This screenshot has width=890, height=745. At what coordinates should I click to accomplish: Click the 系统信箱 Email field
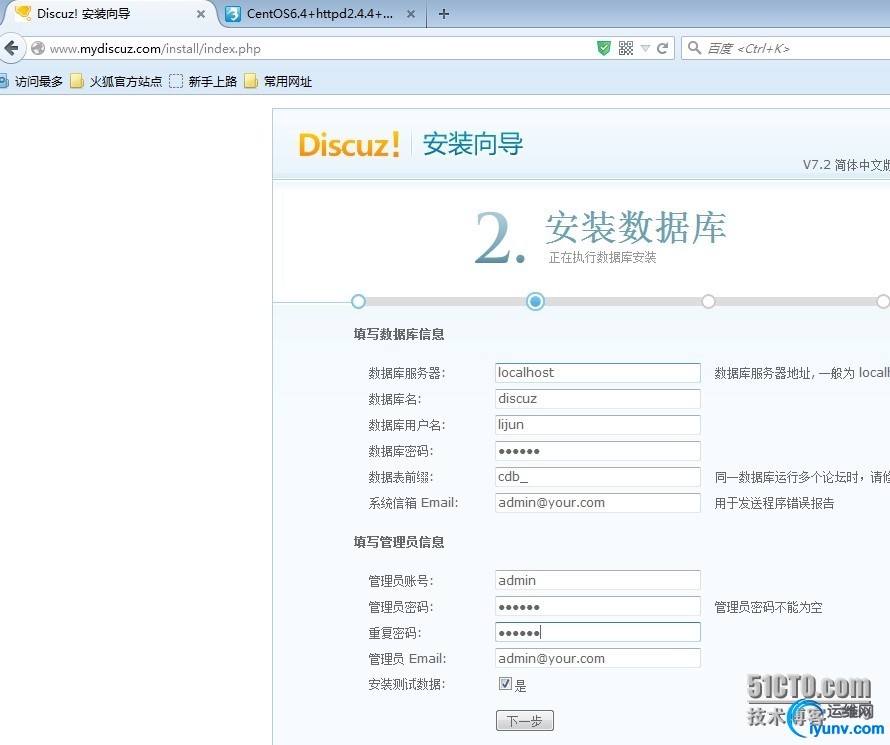click(598, 503)
